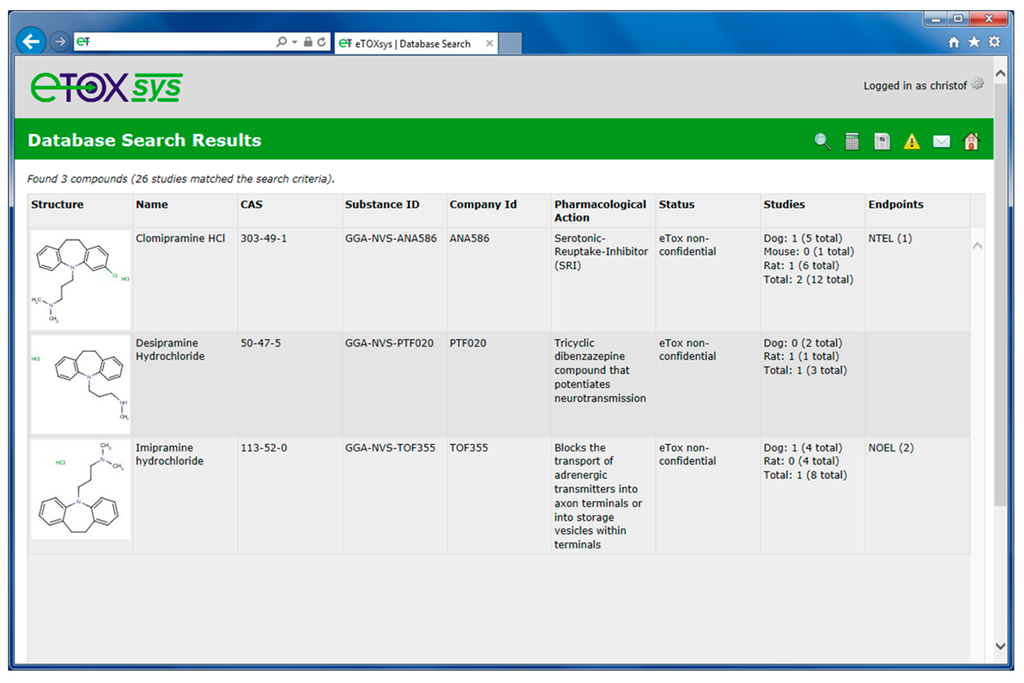
Task: Click the newspaper document icon in green bar
Action: (x=881, y=141)
